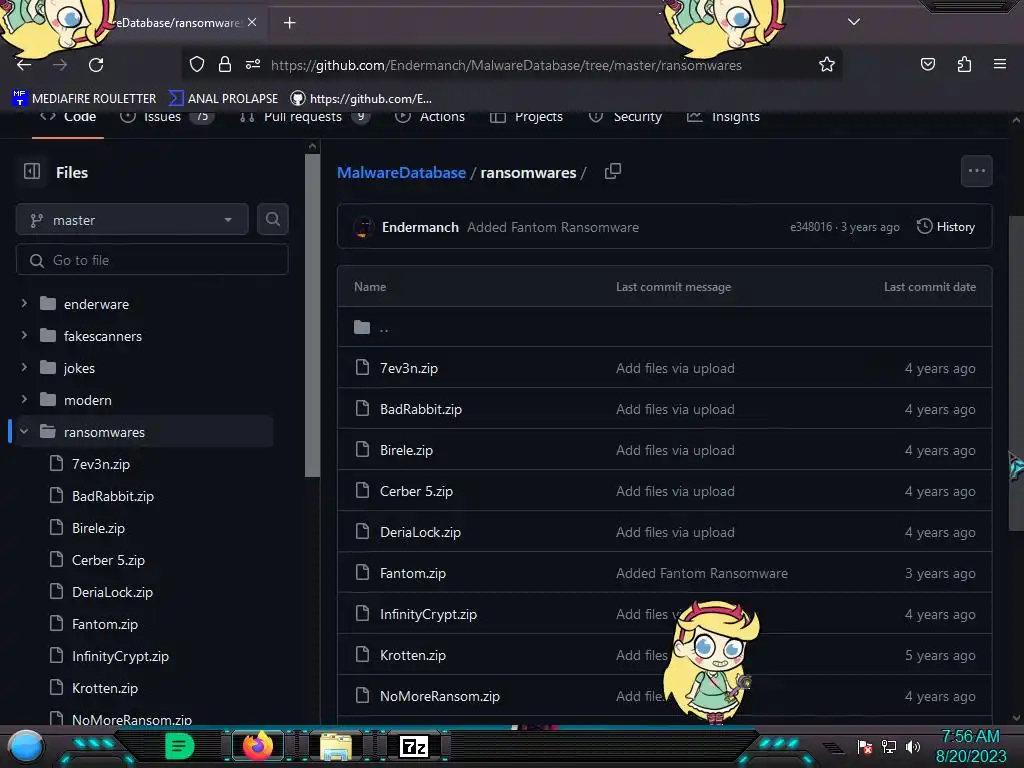The image size is (1024, 768).
Task: Open commit hash e348016
Action: [810, 227]
